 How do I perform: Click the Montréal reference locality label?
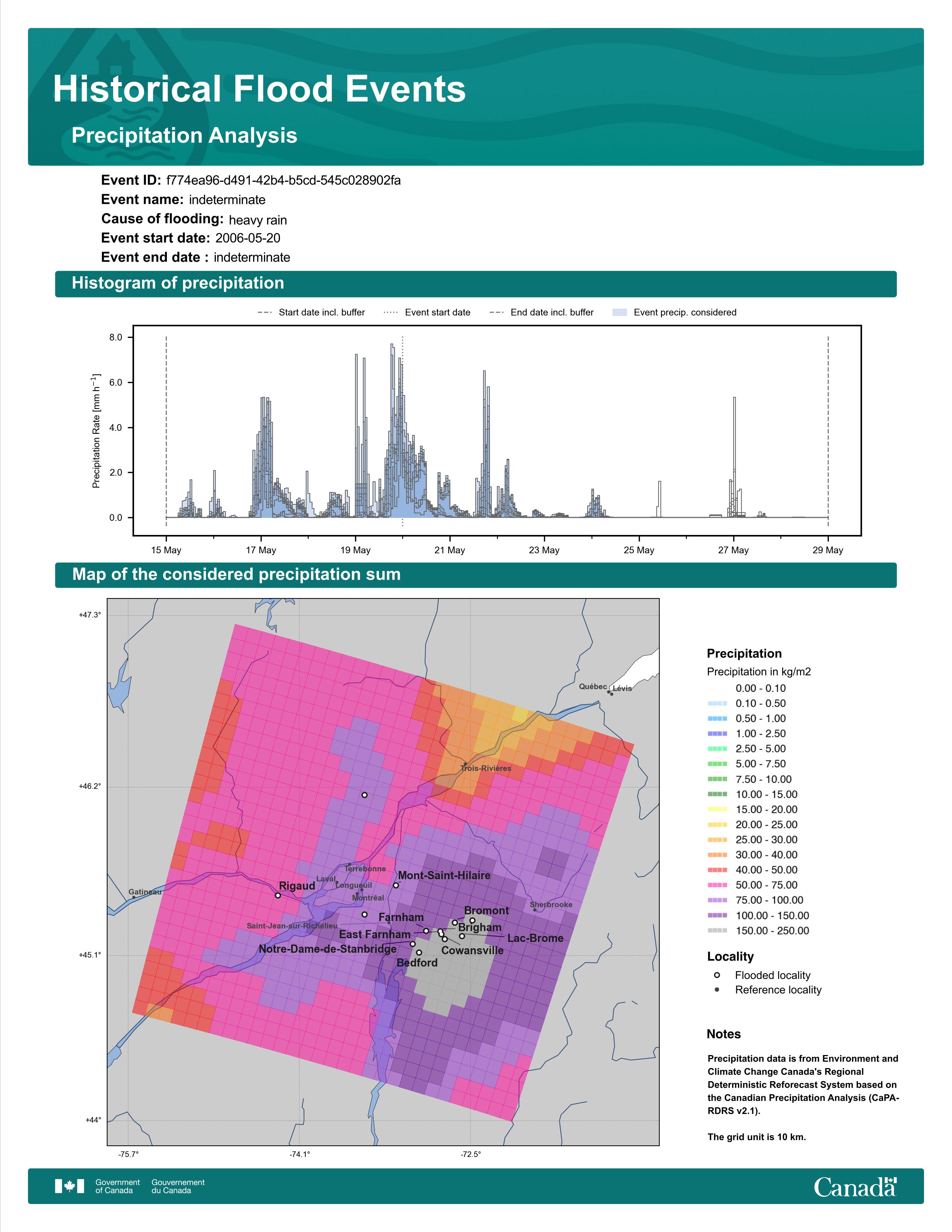click(368, 897)
